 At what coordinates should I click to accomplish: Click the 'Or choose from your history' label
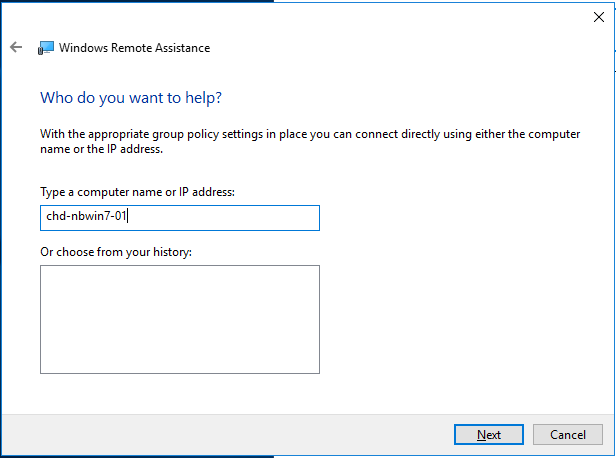(116, 252)
